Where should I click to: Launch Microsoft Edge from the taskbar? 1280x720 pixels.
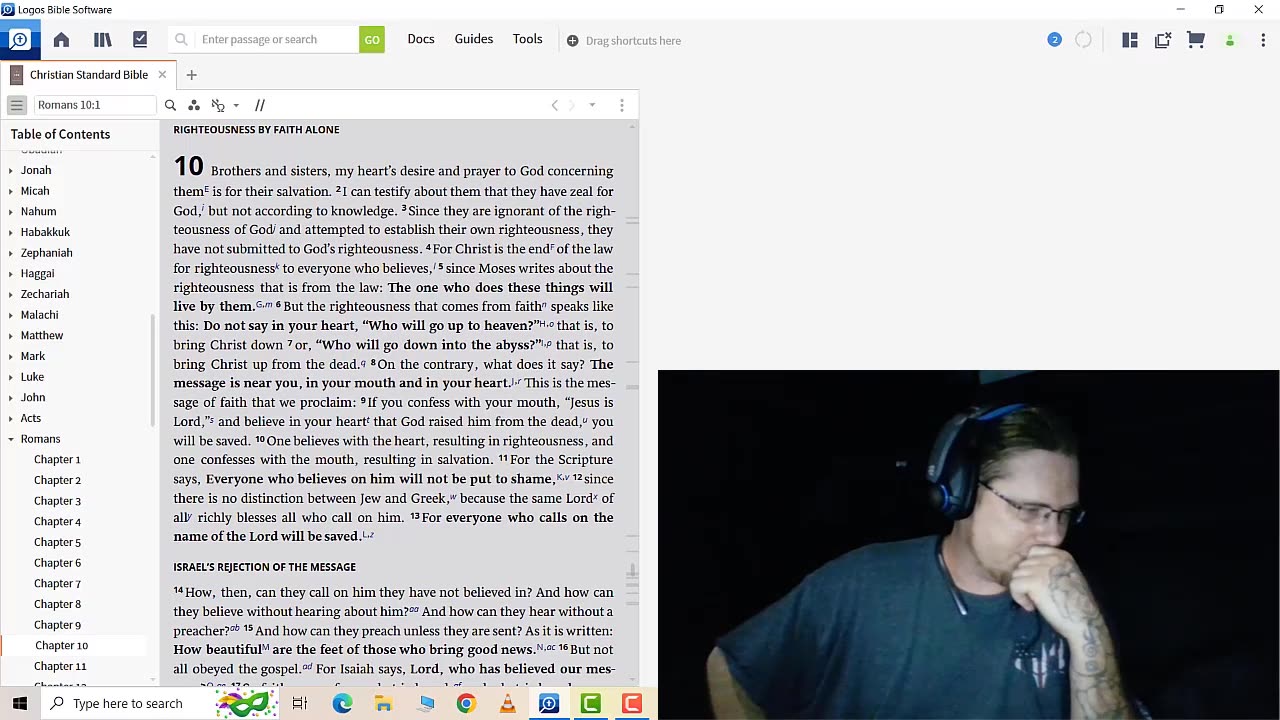342,703
